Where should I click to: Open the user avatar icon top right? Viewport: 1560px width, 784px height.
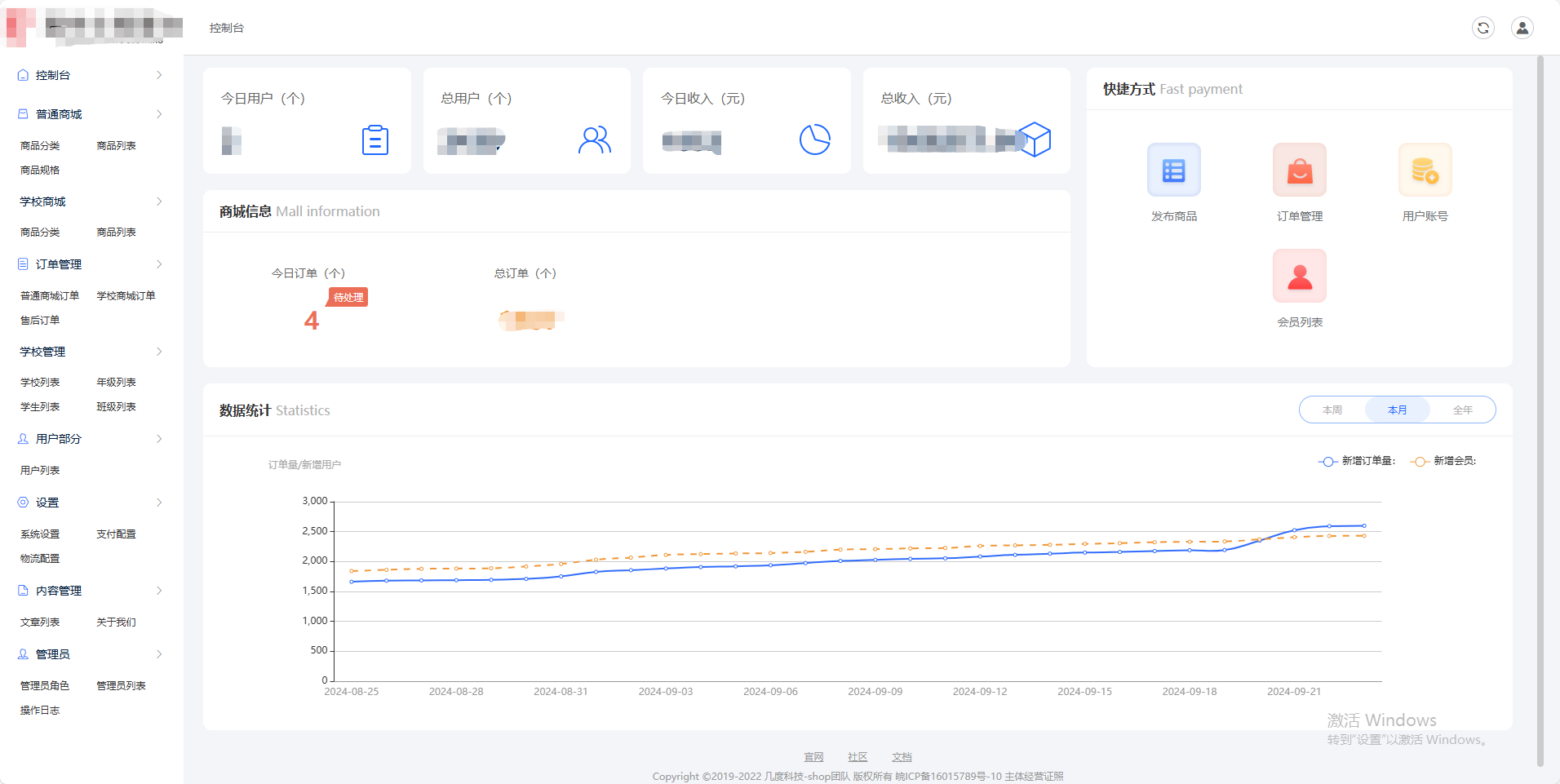pos(1522,27)
